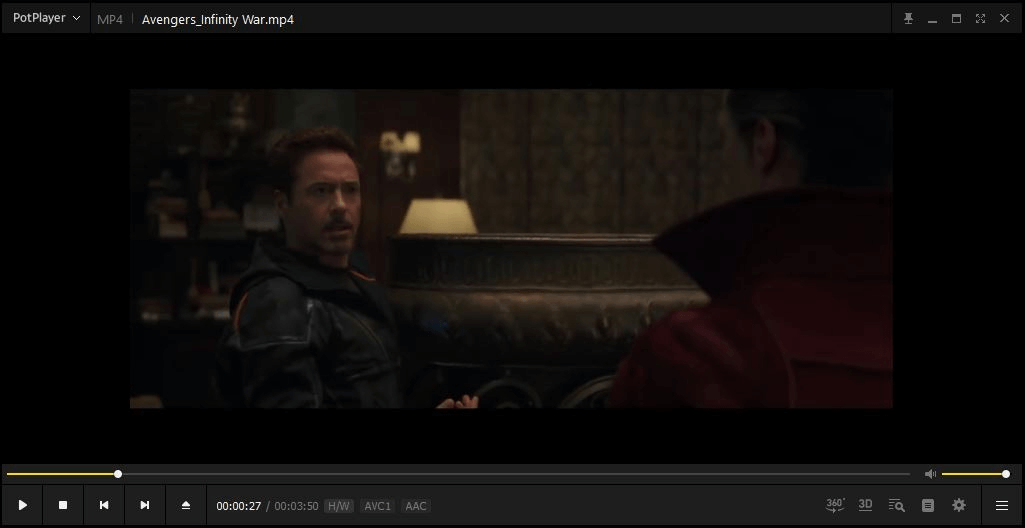Mute the audio via speaker icon
Image resolution: width=1025 pixels, height=528 pixels.
tap(930, 474)
